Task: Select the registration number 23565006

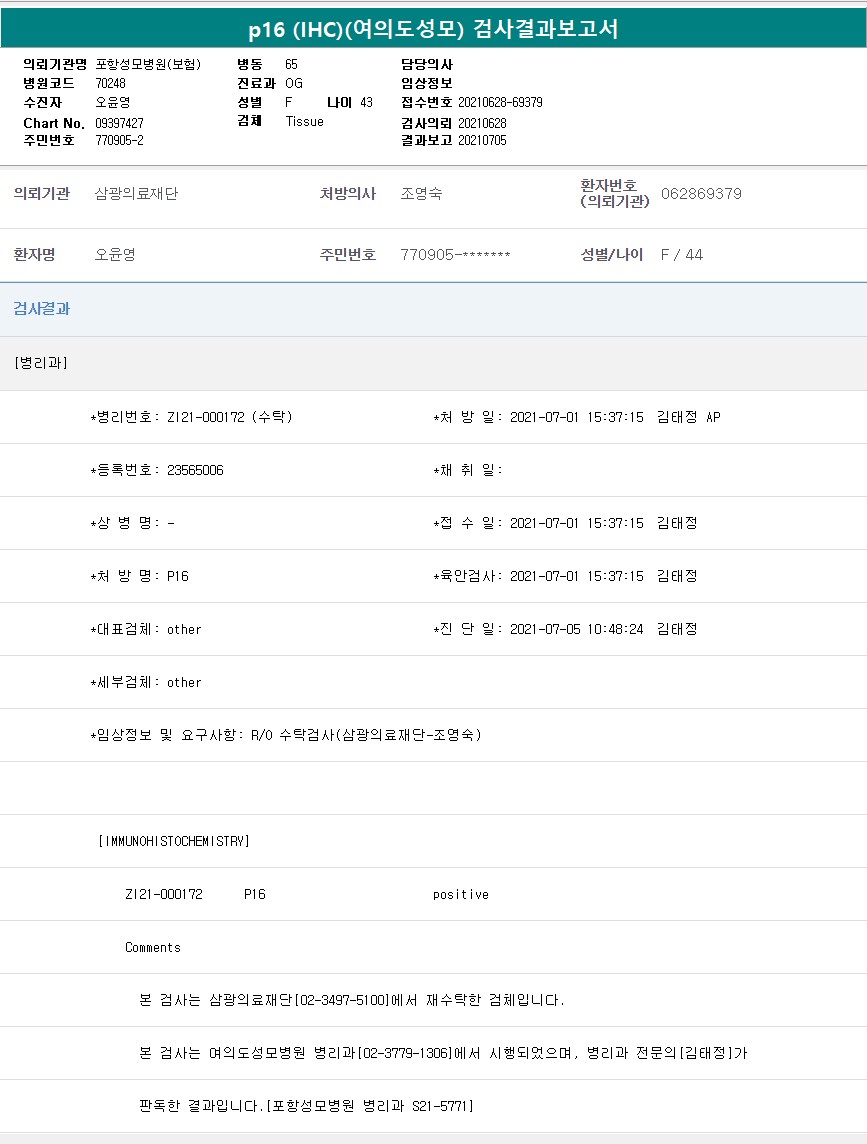Action: pos(195,470)
